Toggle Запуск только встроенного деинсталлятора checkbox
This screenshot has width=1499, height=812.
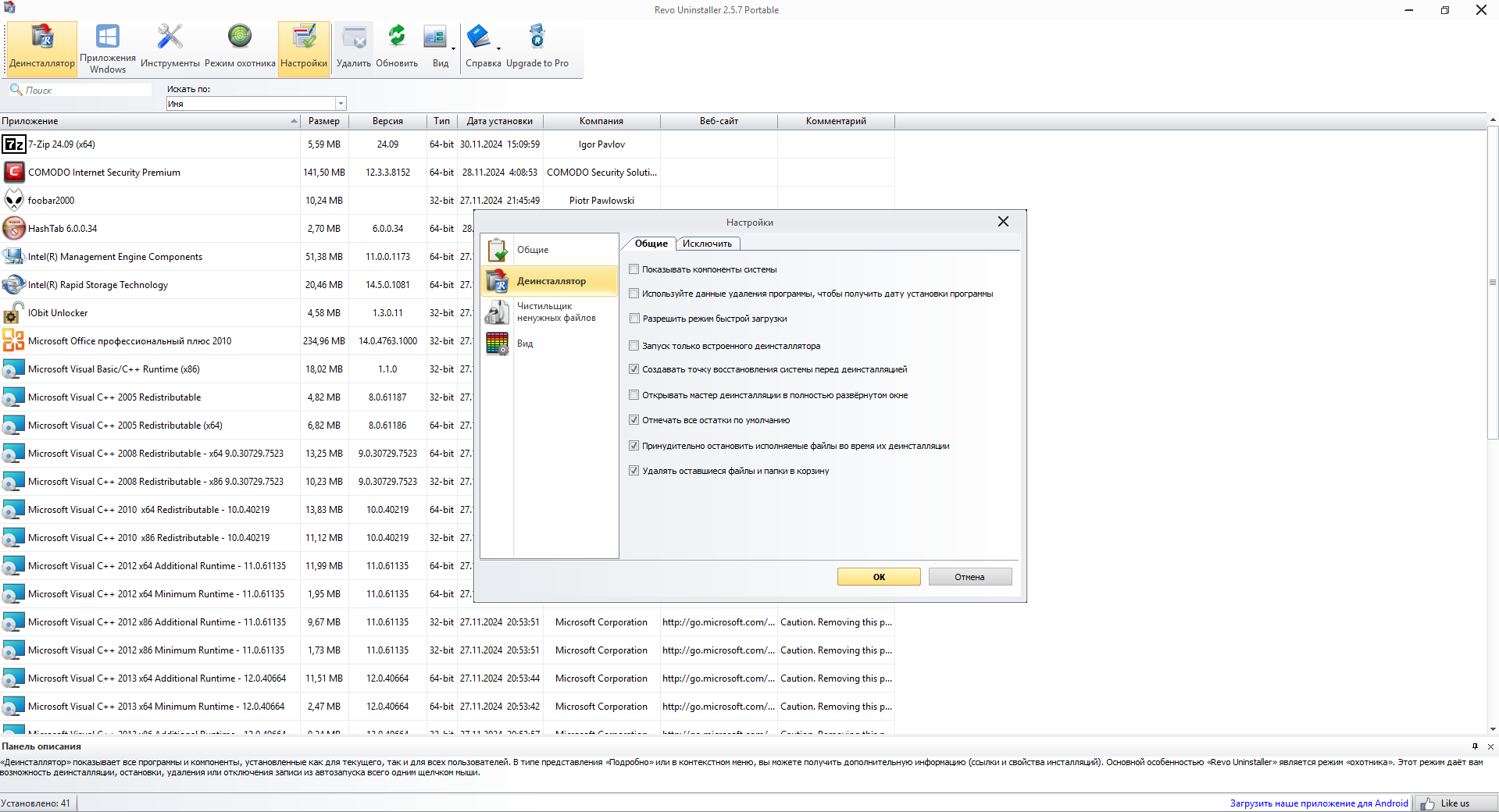[634, 346]
